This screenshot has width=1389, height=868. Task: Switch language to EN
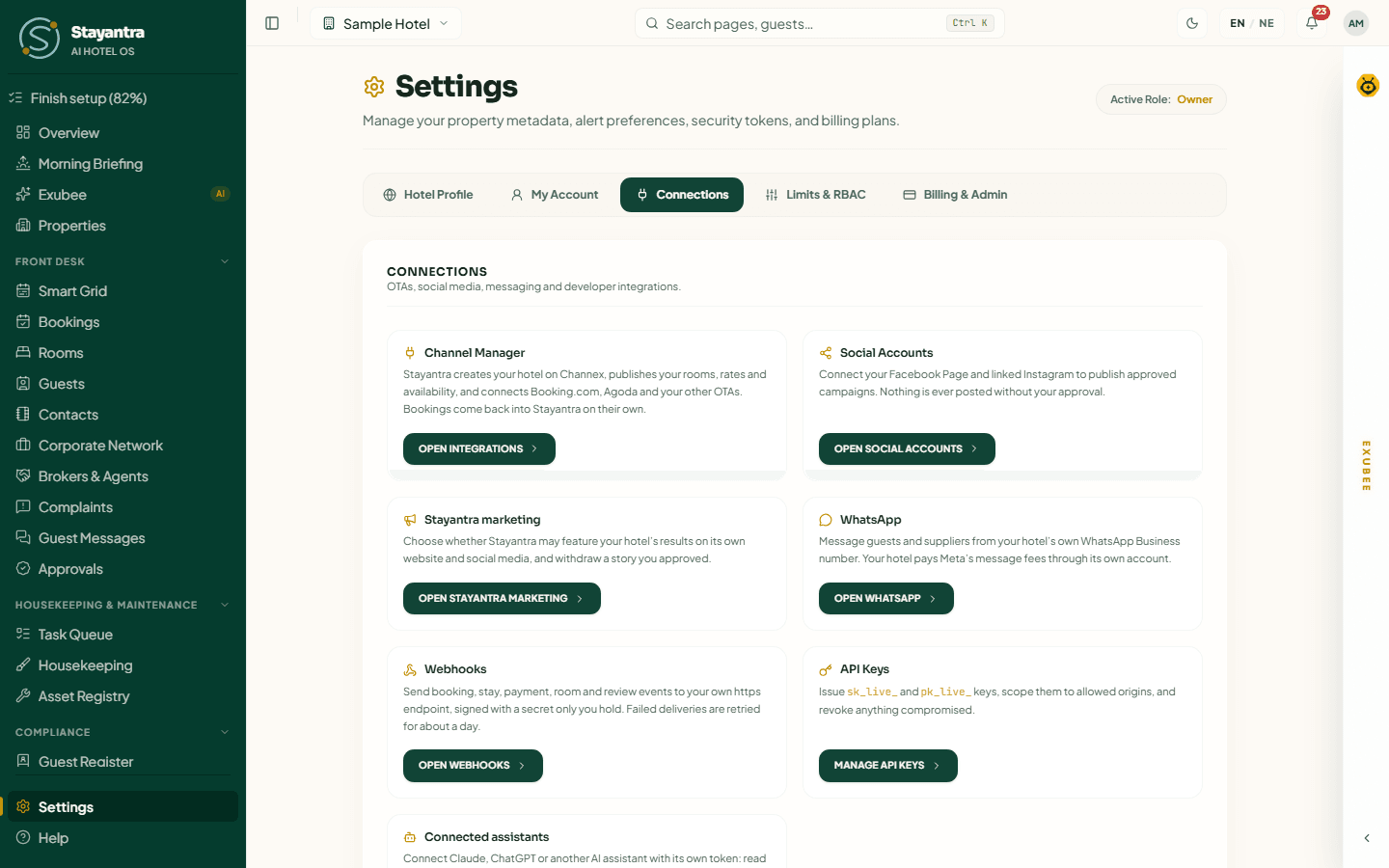tap(1238, 23)
